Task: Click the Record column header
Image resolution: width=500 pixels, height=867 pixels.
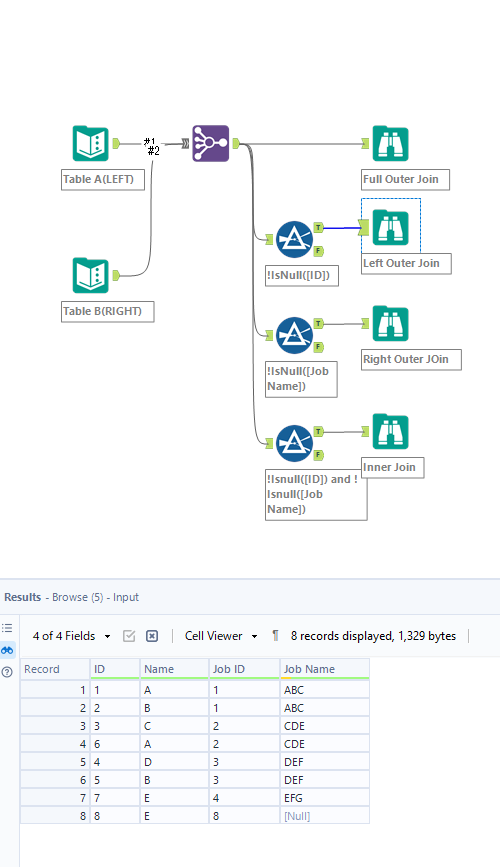Action: click(x=55, y=669)
